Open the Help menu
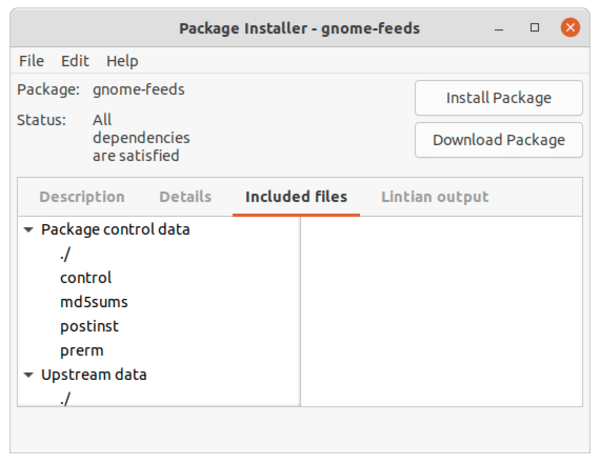Screen dimensions: 600x463 coord(122,61)
